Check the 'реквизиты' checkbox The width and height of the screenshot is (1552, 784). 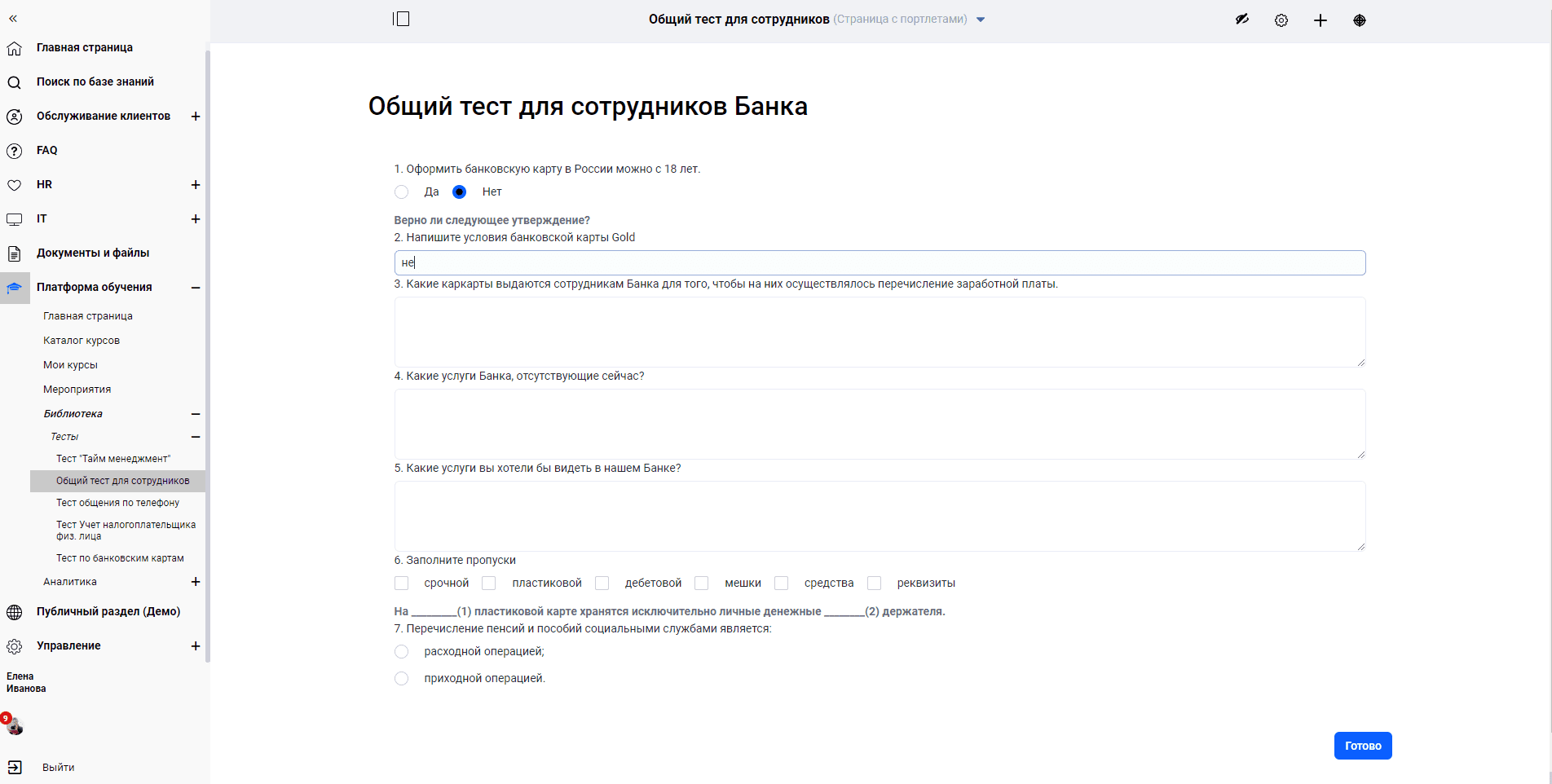(875, 584)
